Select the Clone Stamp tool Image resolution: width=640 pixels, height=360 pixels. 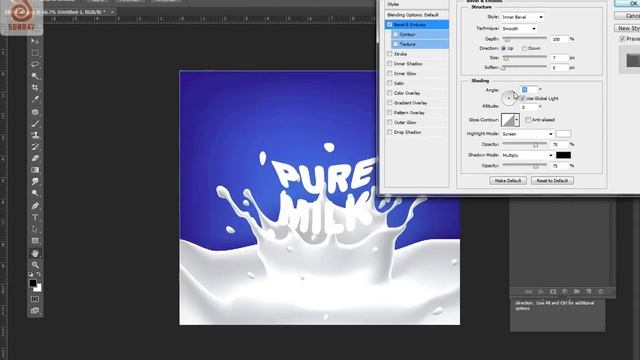click(x=35, y=135)
